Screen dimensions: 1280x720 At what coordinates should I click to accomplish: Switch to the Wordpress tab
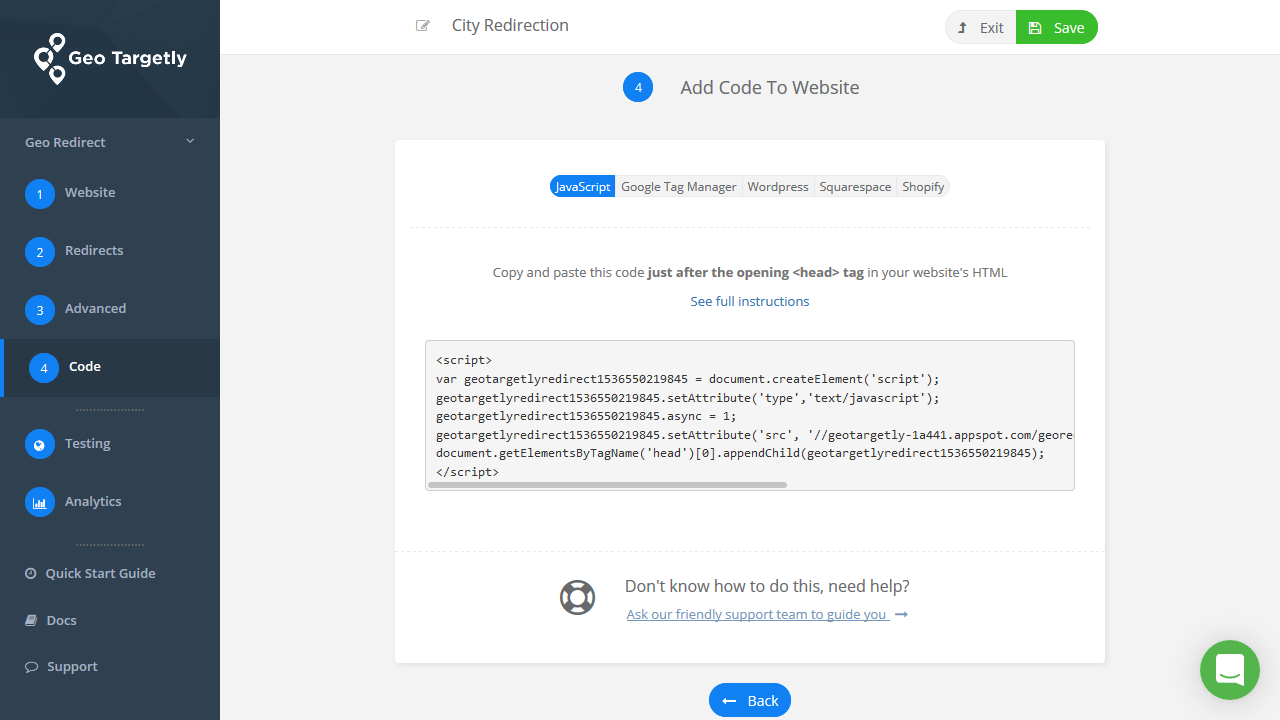click(x=778, y=187)
